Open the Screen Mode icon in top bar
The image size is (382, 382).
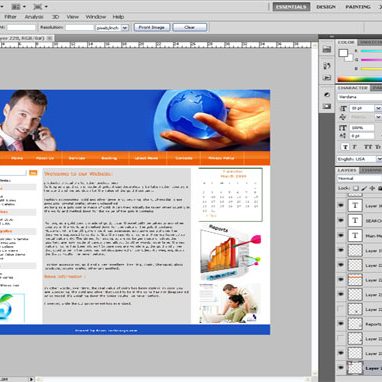[40, 6]
